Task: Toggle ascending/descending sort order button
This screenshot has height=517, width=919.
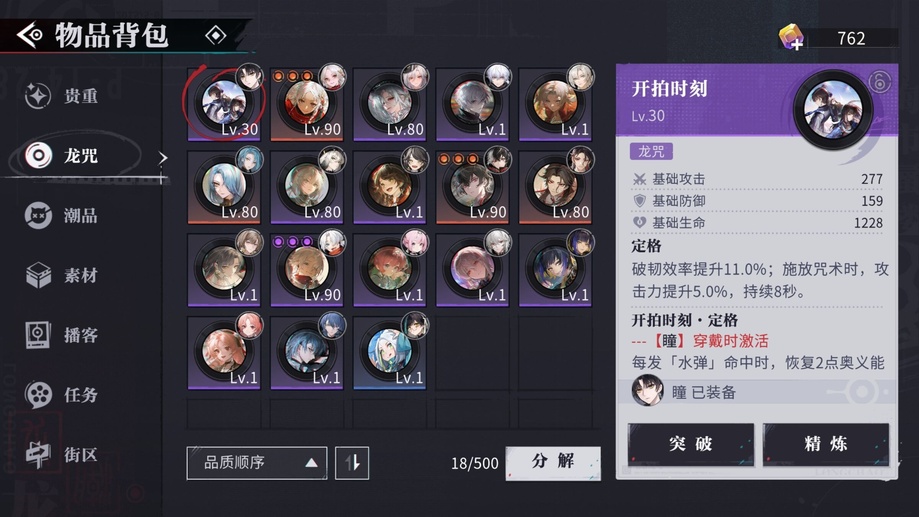Action: (x=352, y=463)
